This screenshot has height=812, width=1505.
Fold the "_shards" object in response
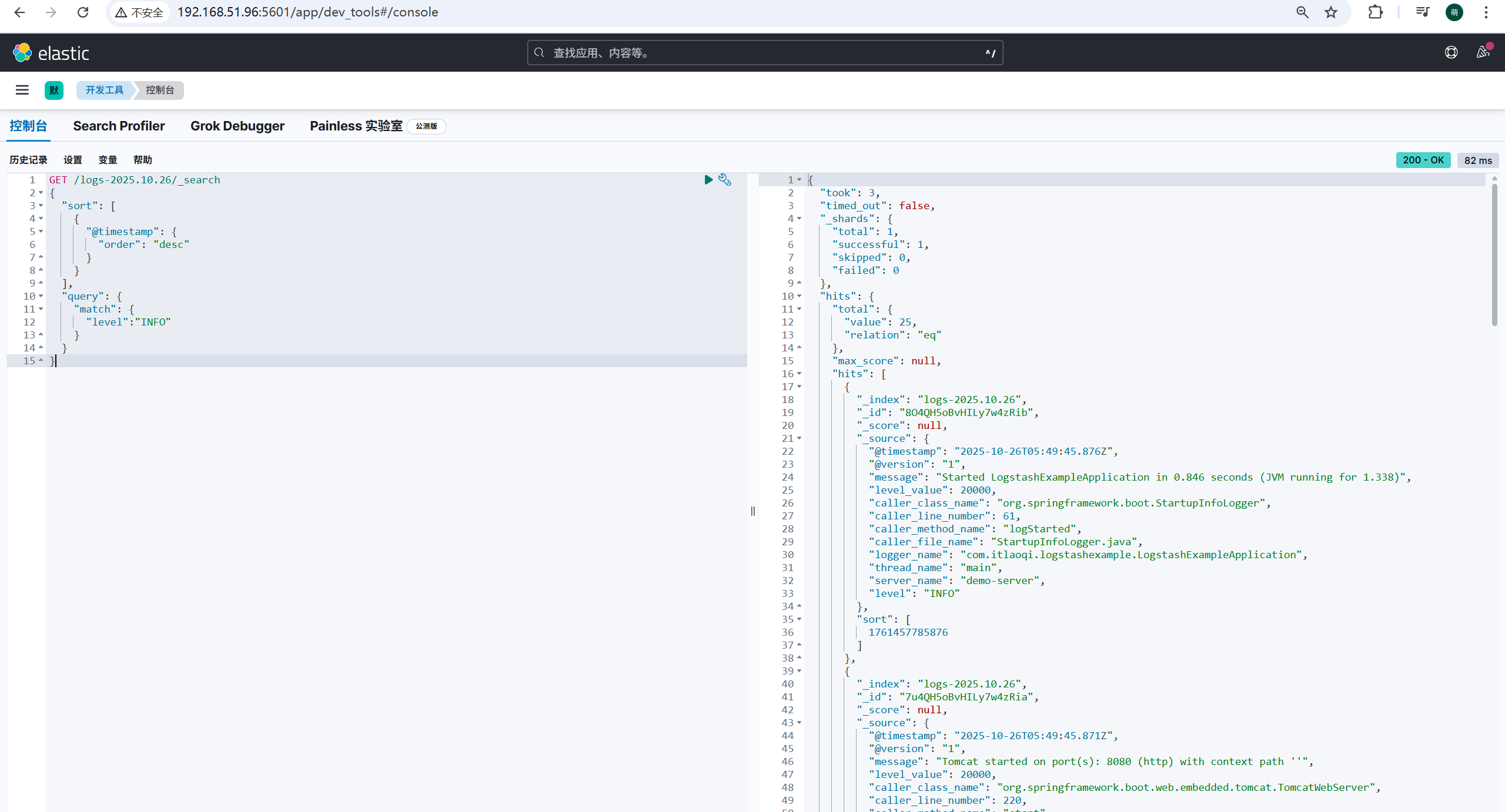point(799,219)
